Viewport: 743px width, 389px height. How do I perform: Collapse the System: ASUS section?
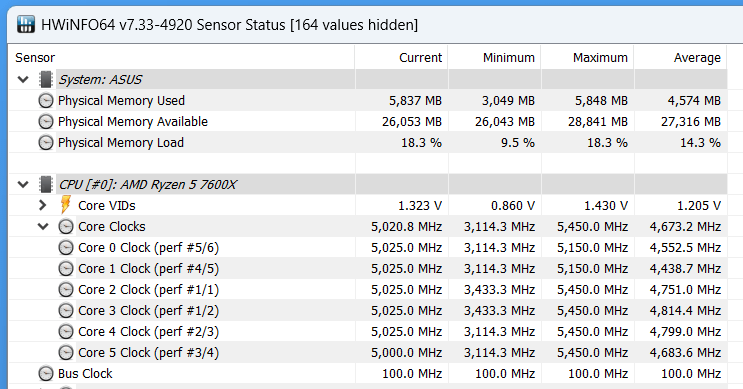click(x=23, y=80)
